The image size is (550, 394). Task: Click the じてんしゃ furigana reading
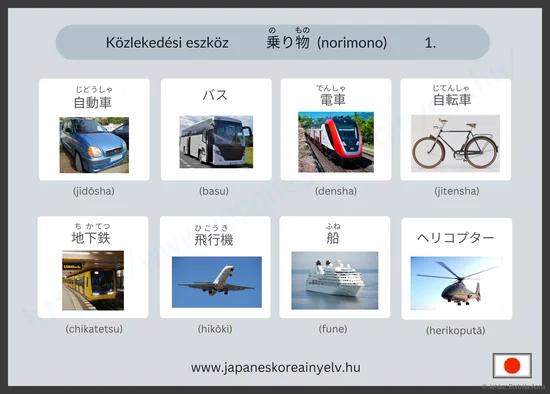451,88
